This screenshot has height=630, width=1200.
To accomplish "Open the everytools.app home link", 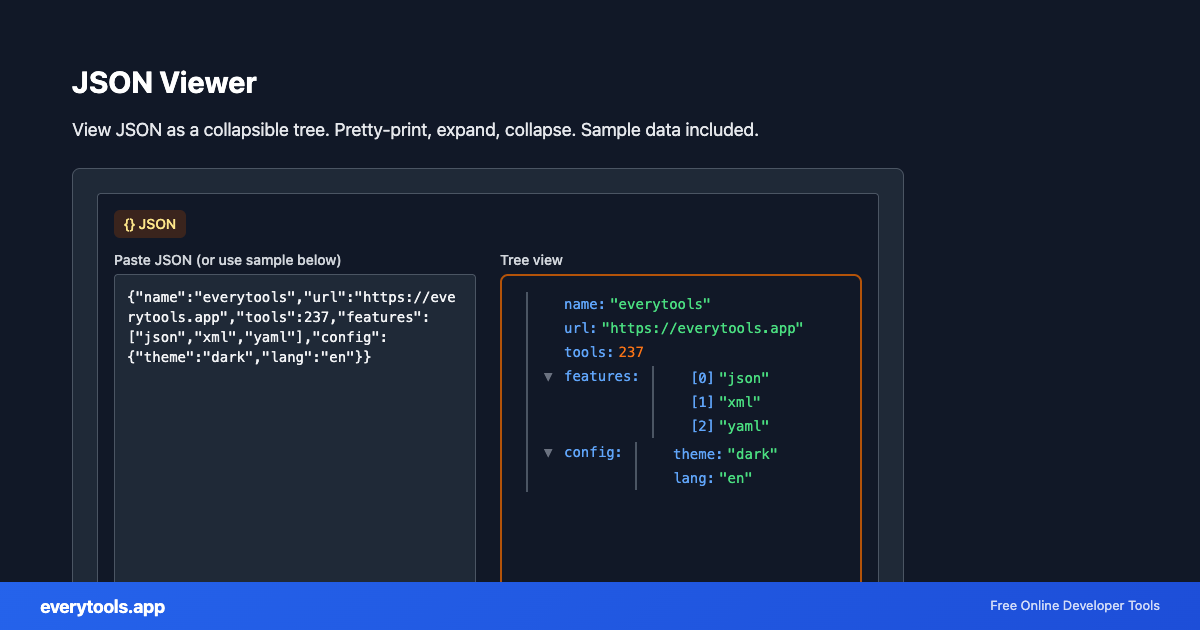I will click(102, 606).
